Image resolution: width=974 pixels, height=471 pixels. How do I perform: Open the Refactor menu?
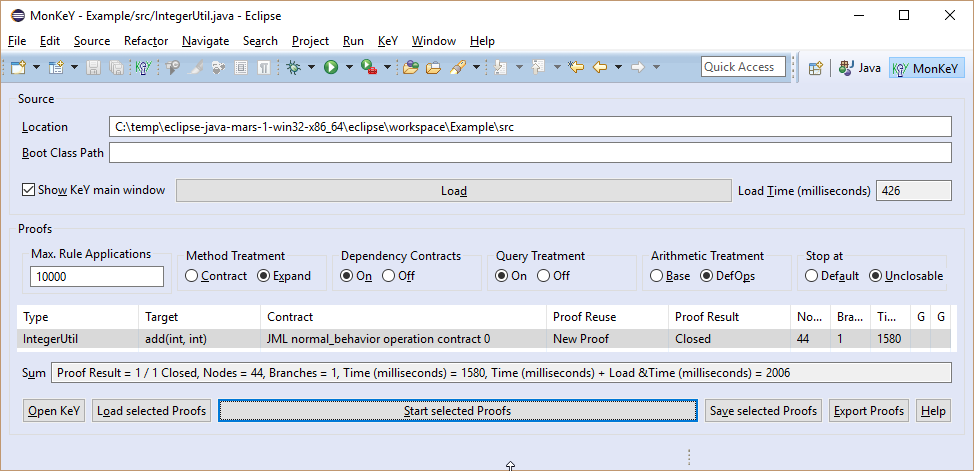(x=146, y=41)
